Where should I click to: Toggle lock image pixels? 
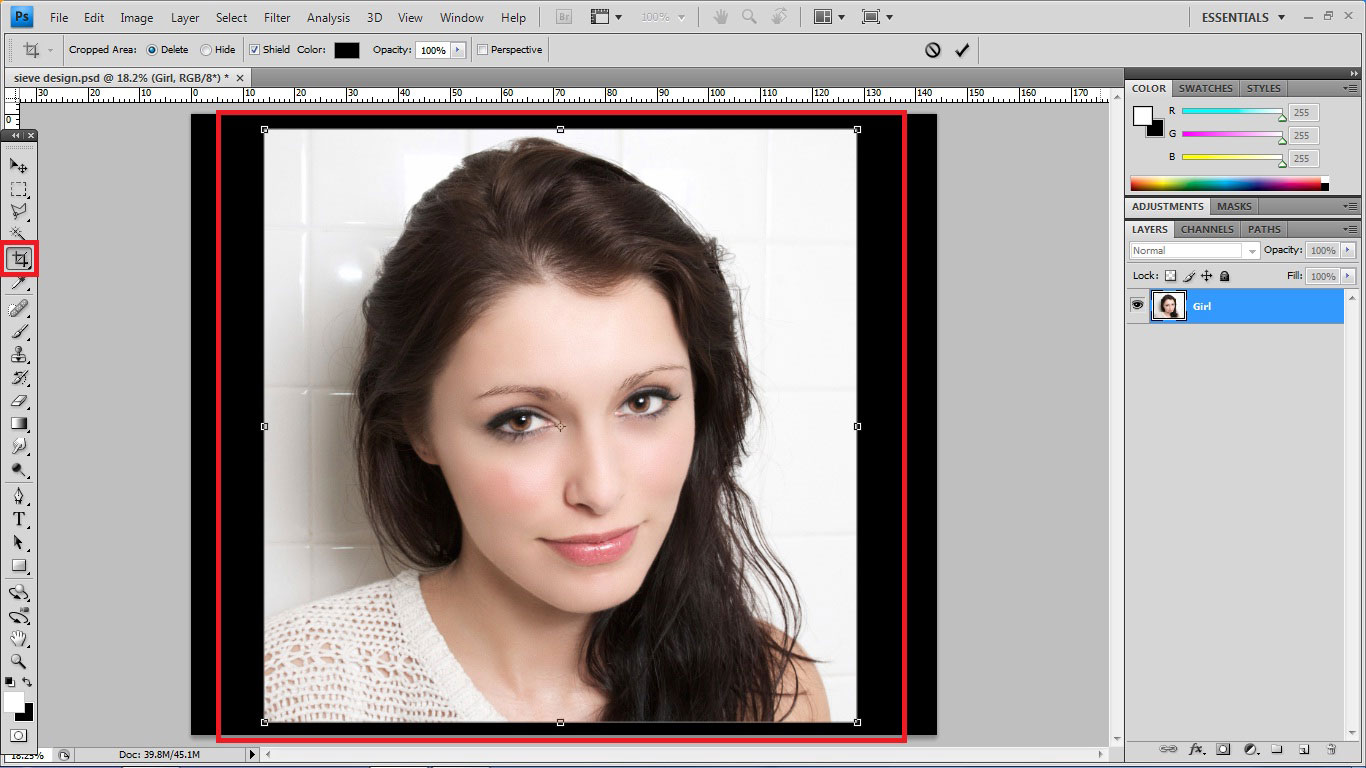coord(1189,276)
